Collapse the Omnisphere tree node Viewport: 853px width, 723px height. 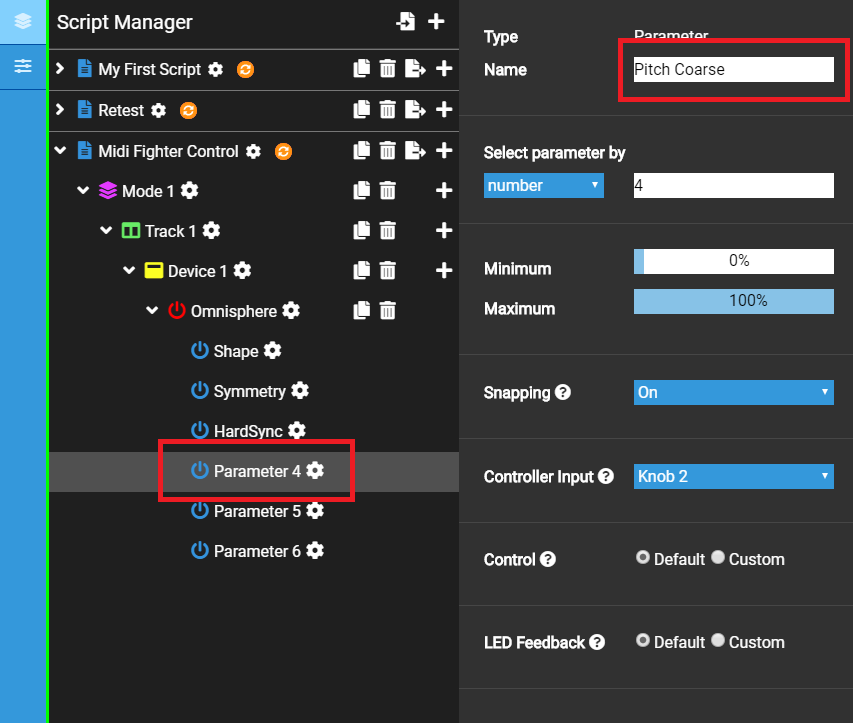(152, 311)
